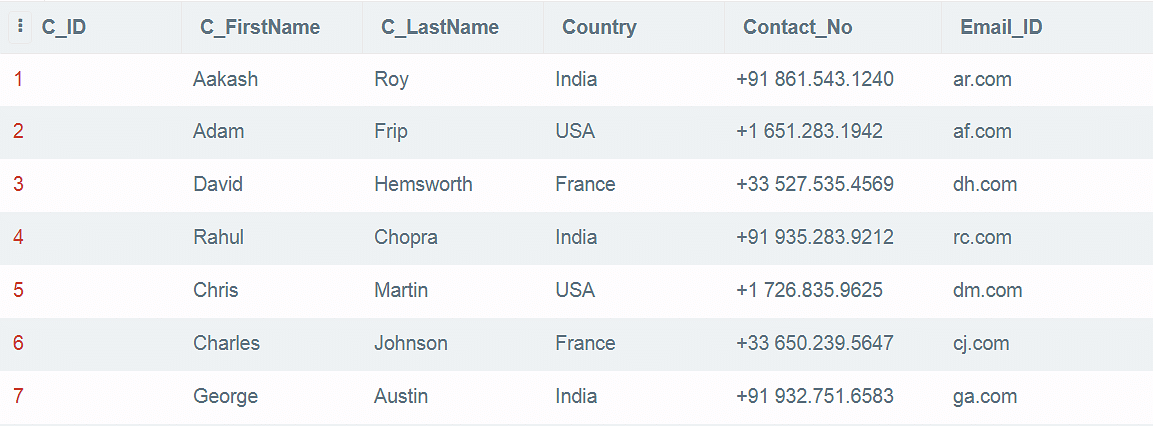Click the Country column header
The width and height of the screenshot is (1153, 426).
(x=599, y=27)
